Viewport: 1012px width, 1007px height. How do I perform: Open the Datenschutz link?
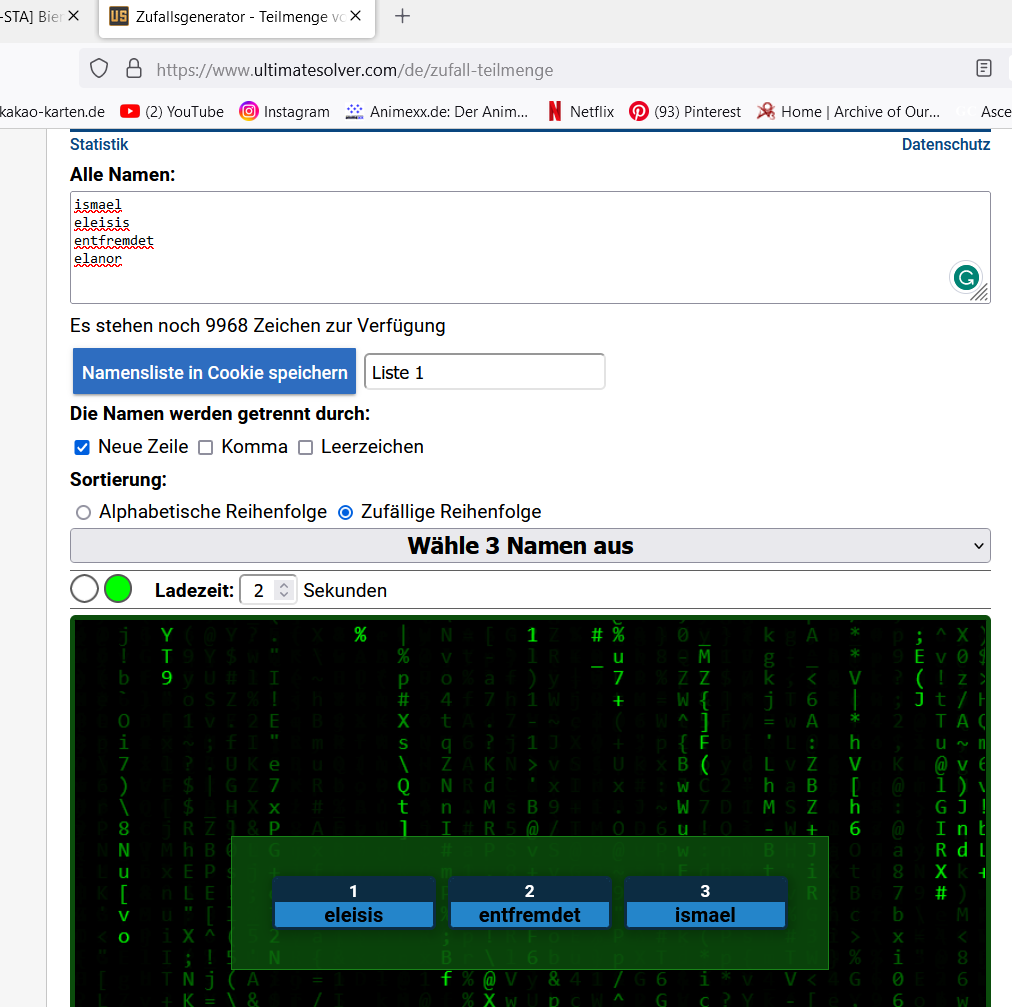click(x=945, y=144)
